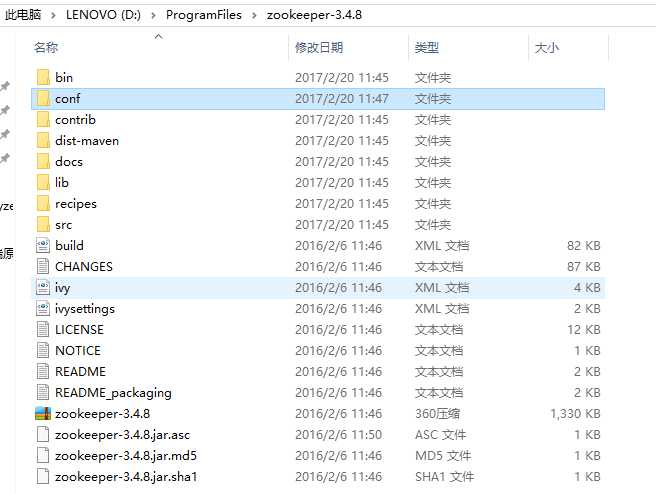This screenshot has width=656, height=494.
Task: Click the NOTICE document icon
Action: tap(43, 351)
